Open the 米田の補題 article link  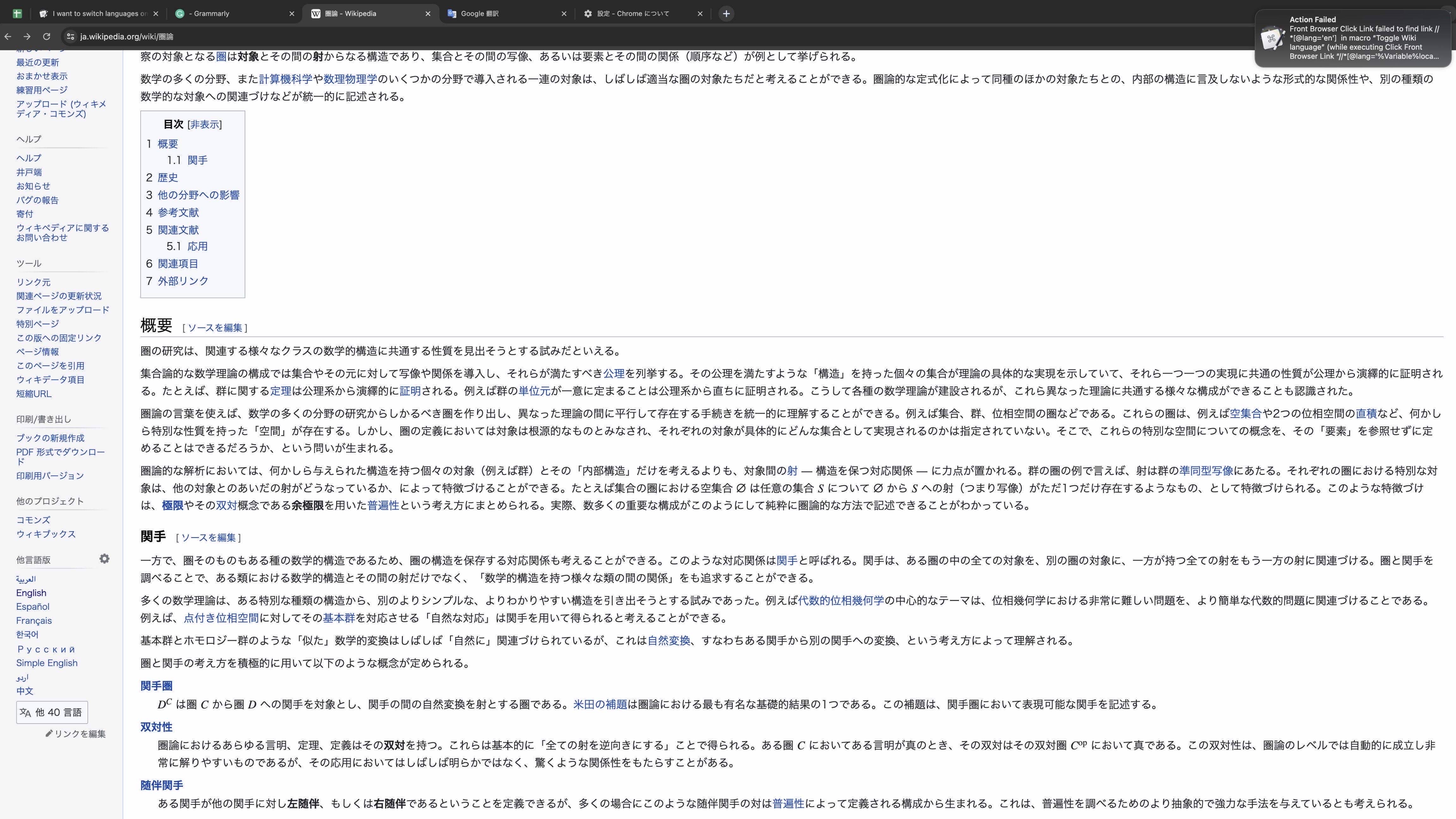pos(600,704)
